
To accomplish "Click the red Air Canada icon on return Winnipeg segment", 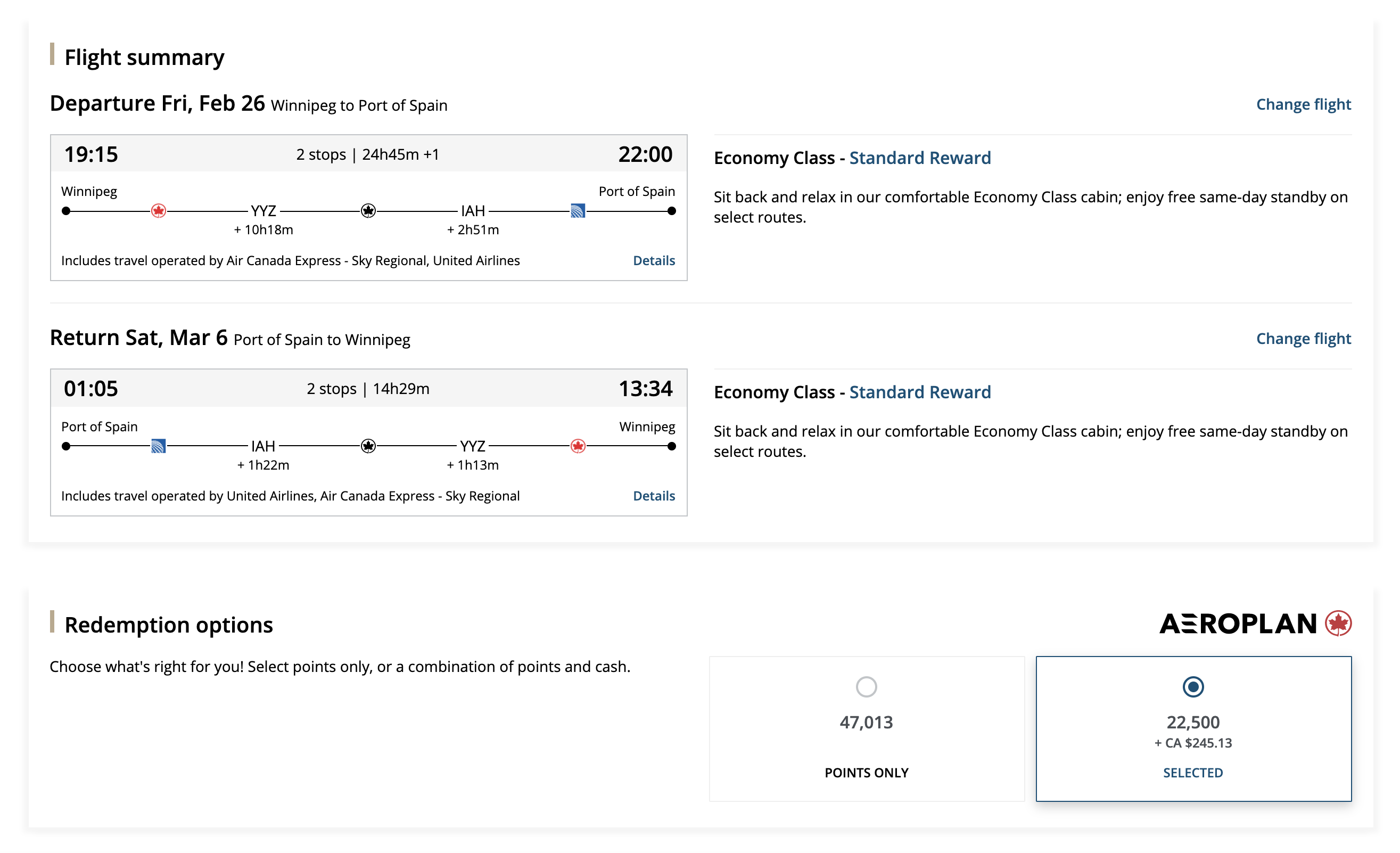I will pos(578,446).
